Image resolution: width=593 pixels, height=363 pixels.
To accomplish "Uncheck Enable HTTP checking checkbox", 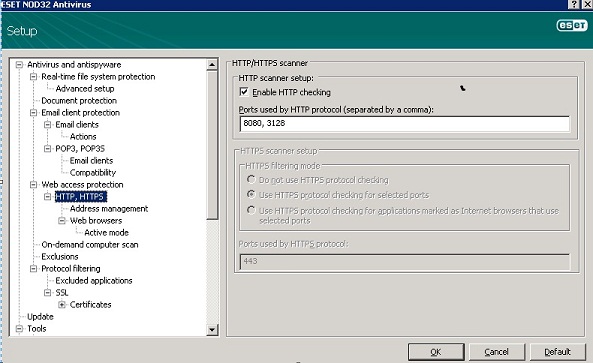I will coord(244,92).
